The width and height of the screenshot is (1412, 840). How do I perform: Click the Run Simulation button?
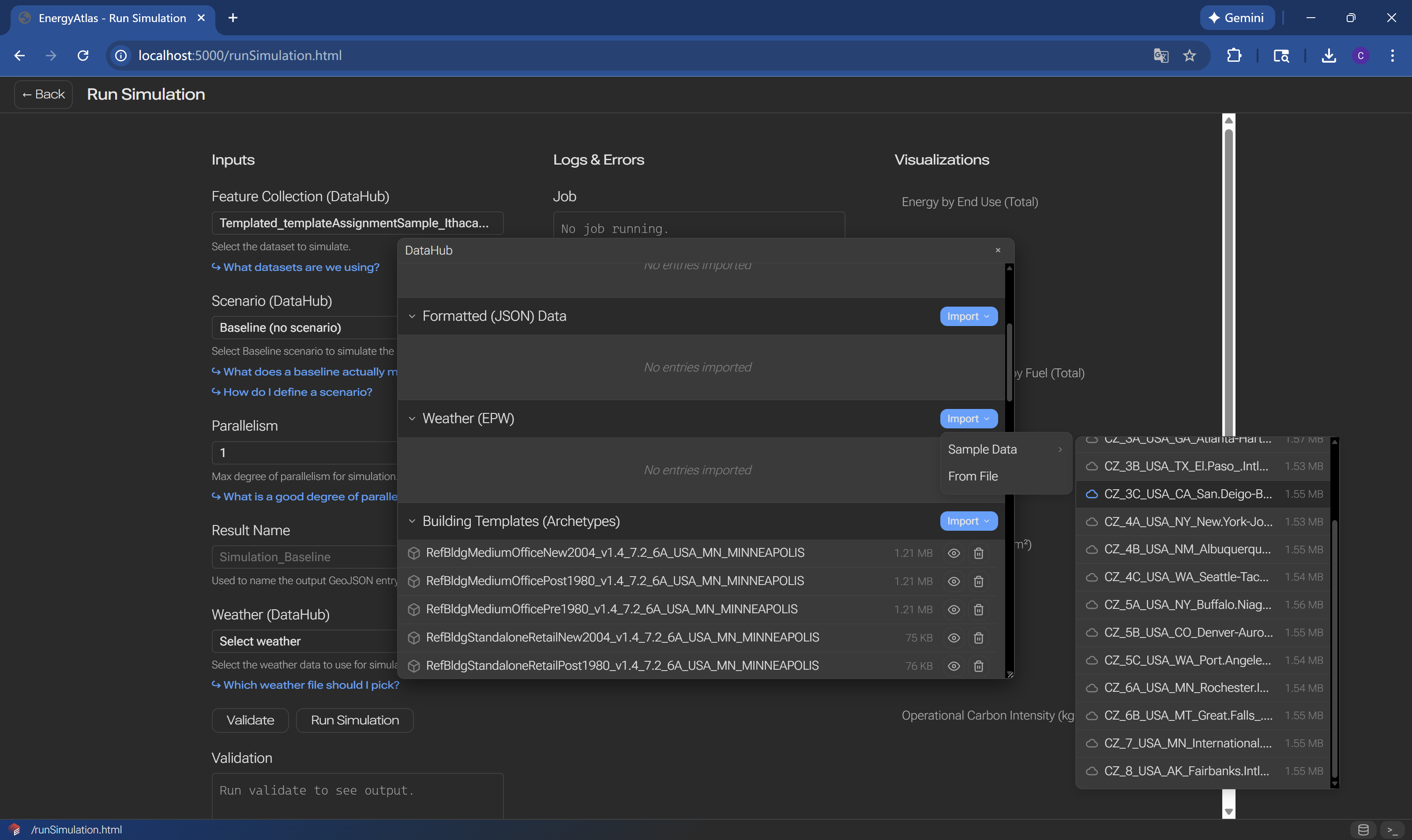click(x=354, y=720)
